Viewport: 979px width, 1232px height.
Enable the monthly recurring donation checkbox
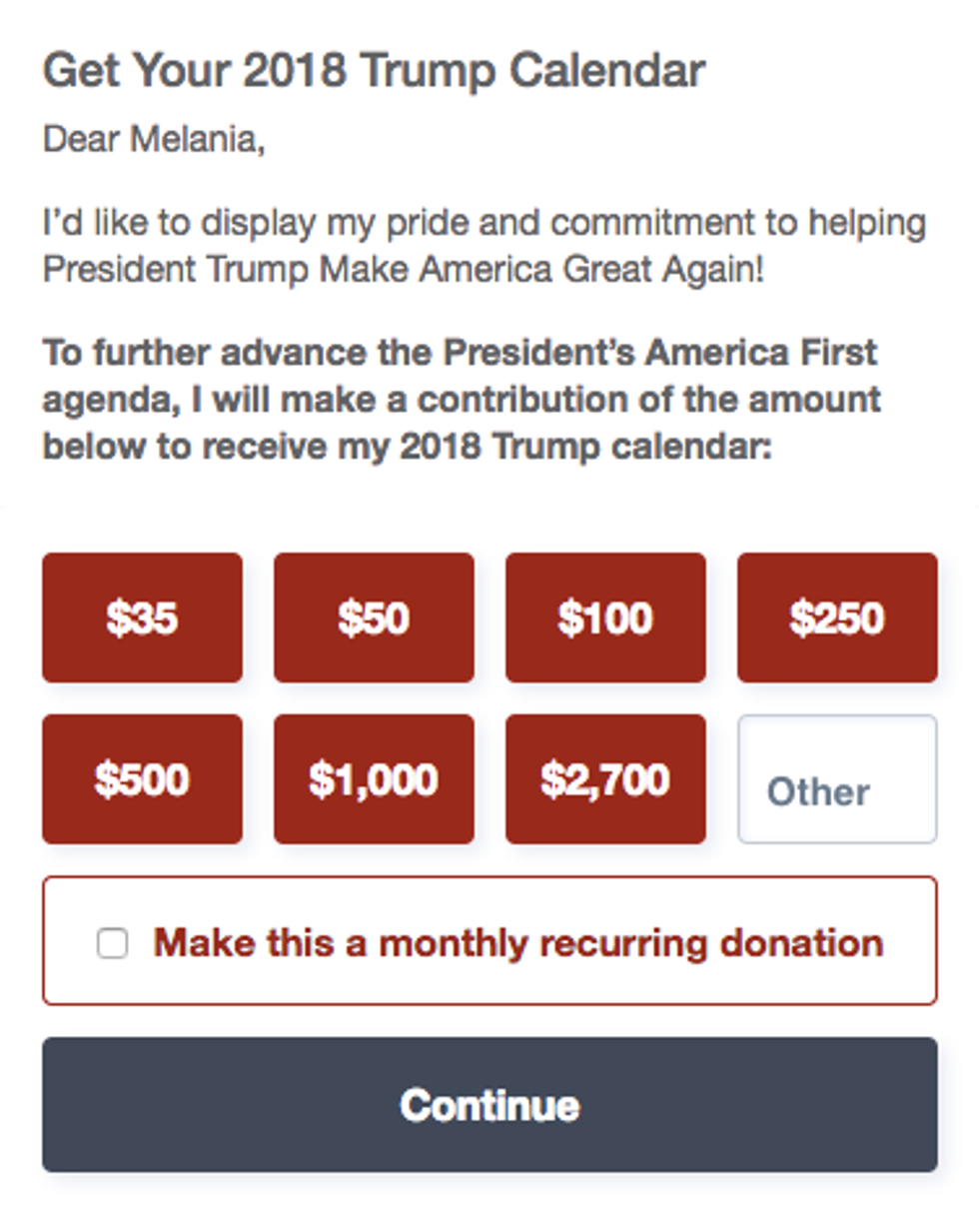(x=112, y=942)
